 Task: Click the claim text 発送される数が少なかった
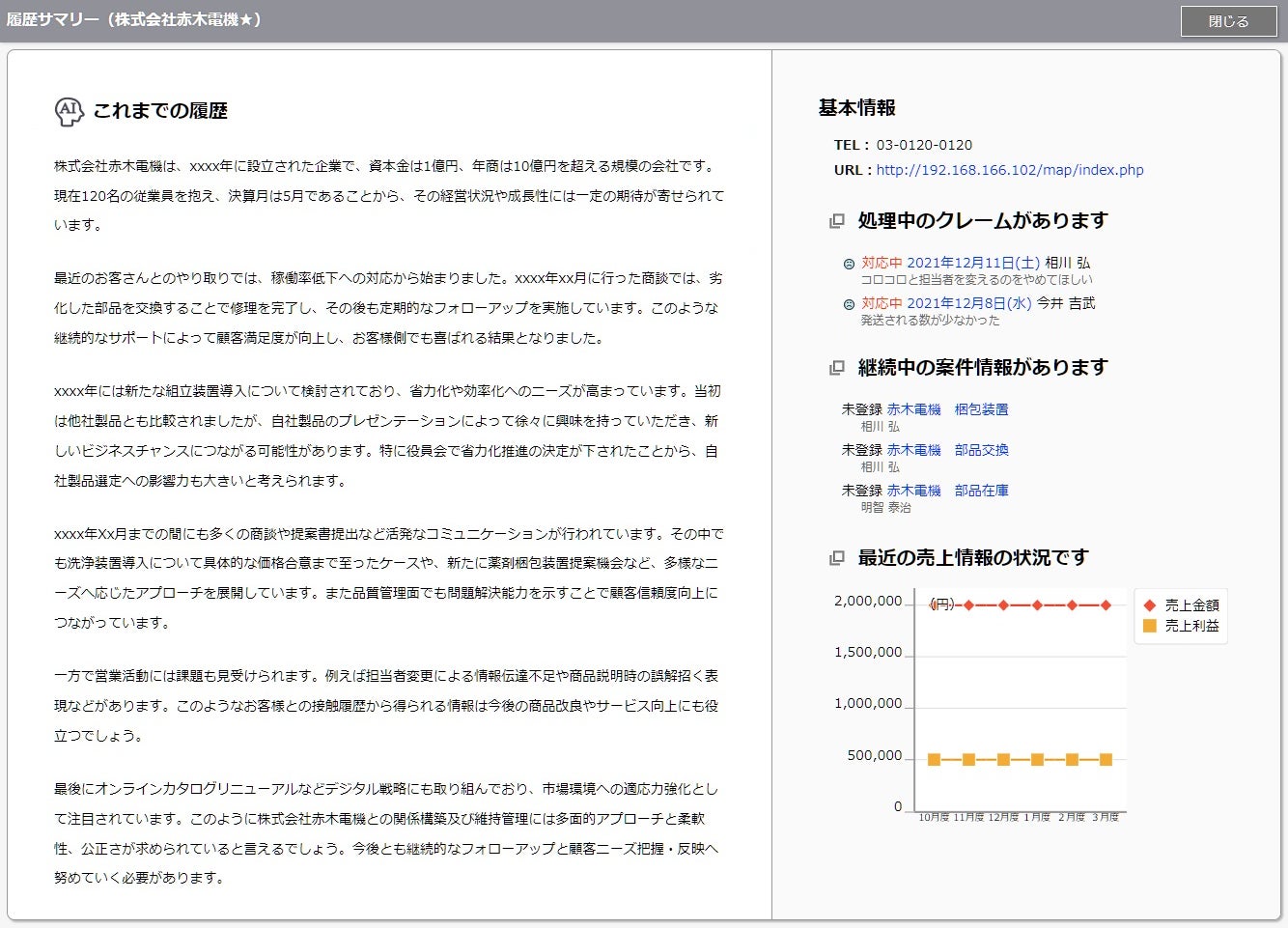pyautogui.click(x=931, y=321)
